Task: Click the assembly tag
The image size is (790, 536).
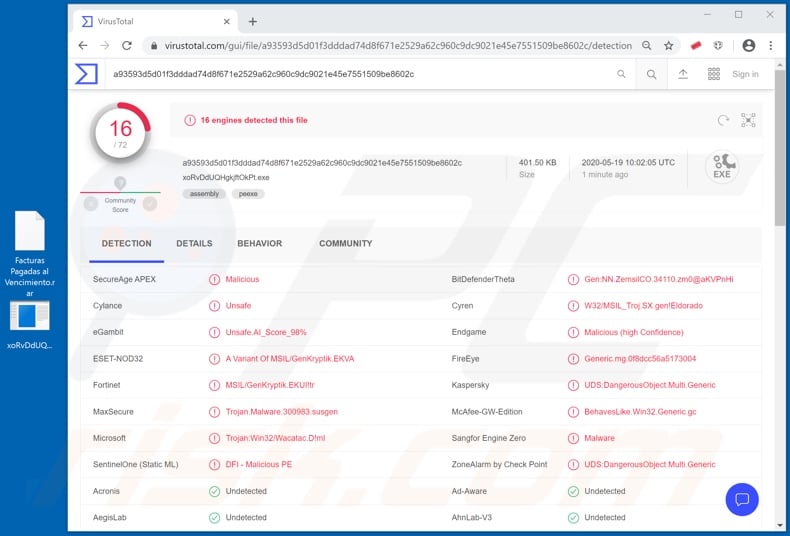Action: [204, 194]
